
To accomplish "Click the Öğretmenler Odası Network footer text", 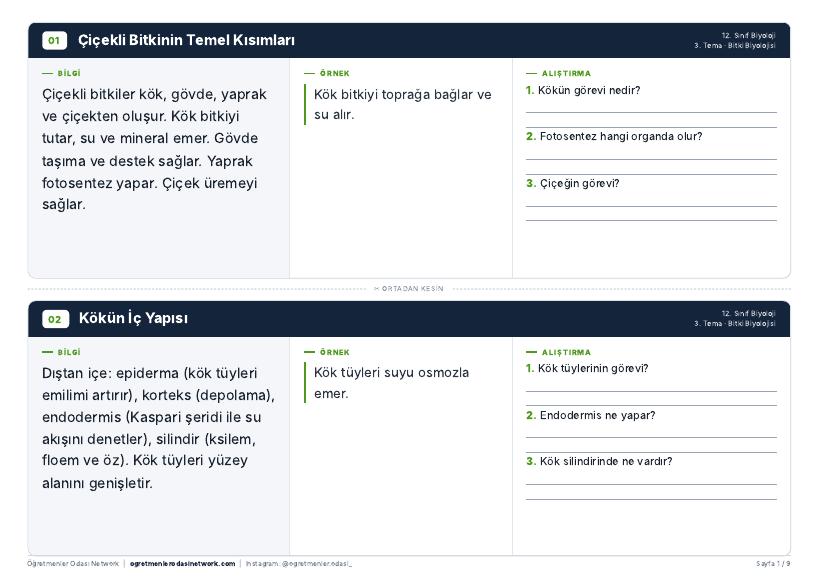I will click(x=73, y=563).
